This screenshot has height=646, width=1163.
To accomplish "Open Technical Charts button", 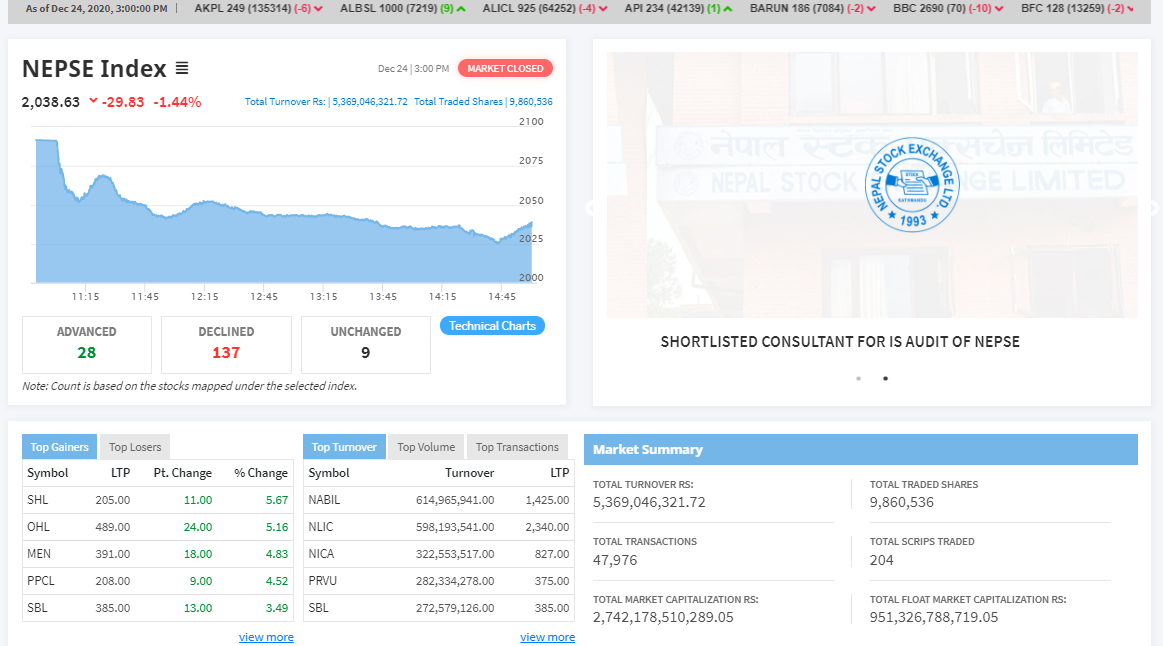I will coord(492,326).
